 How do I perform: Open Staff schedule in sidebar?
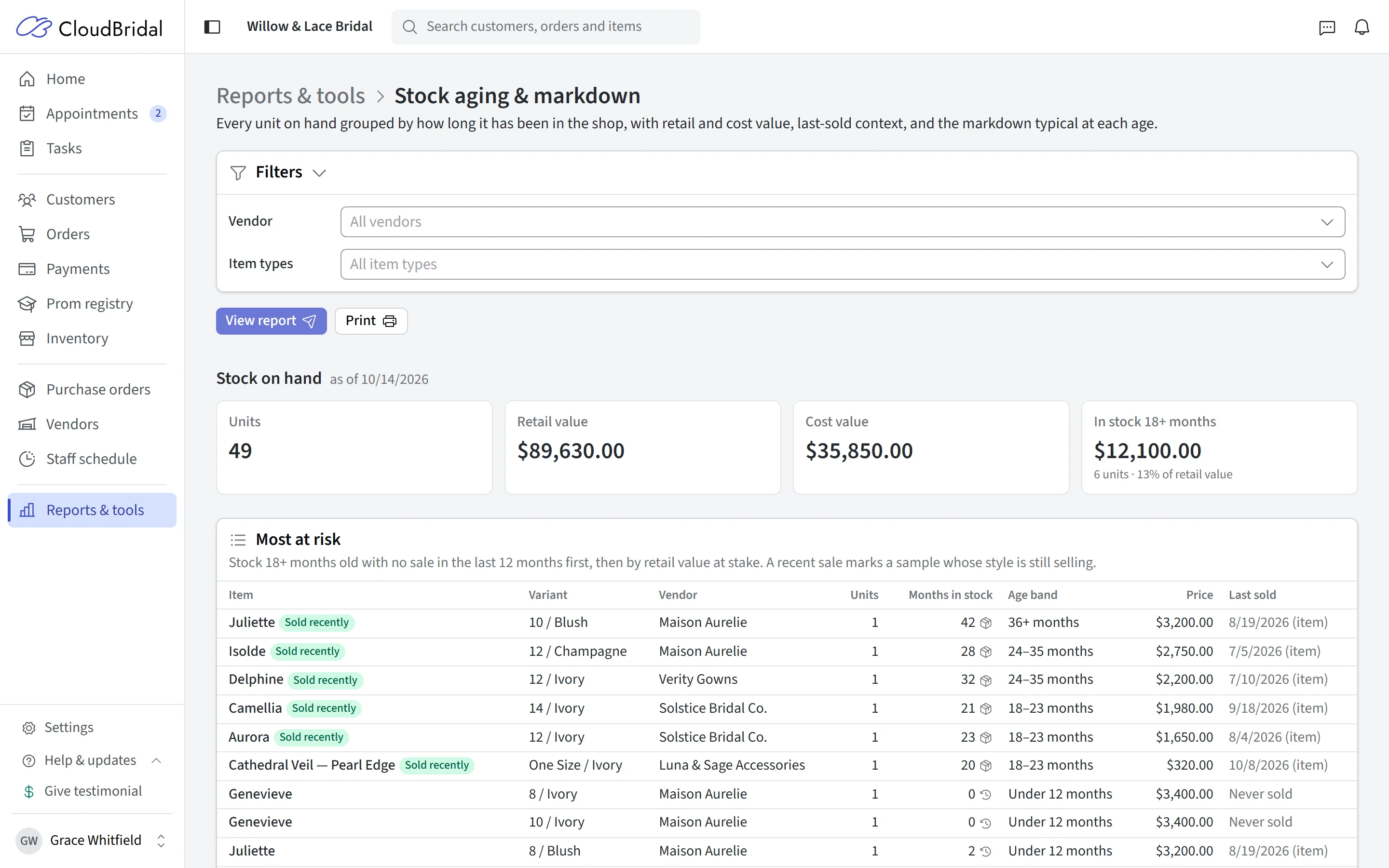coord(92,459)
